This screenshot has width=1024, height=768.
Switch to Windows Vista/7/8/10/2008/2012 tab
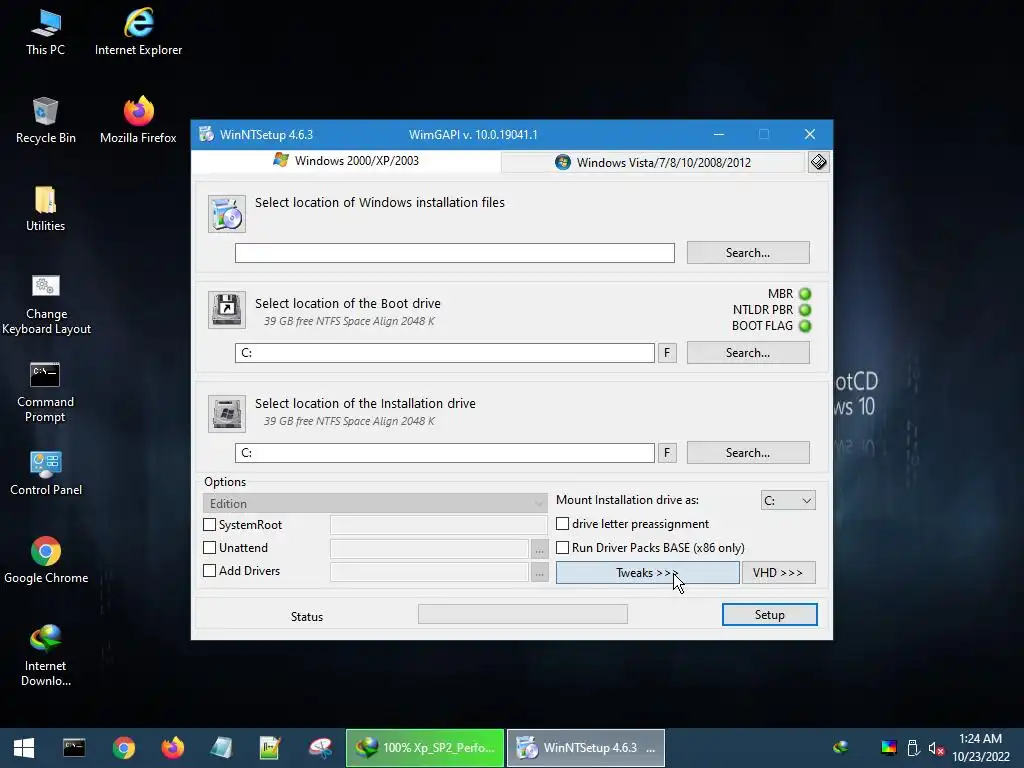(653, 162)
